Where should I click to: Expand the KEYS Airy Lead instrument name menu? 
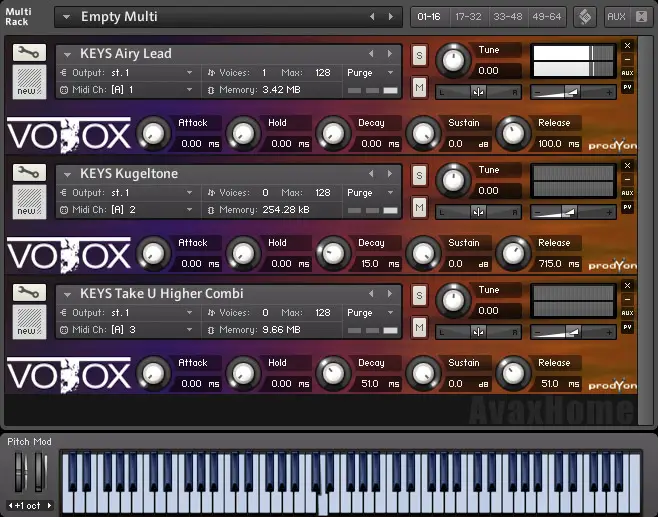(x=67, y=55)
